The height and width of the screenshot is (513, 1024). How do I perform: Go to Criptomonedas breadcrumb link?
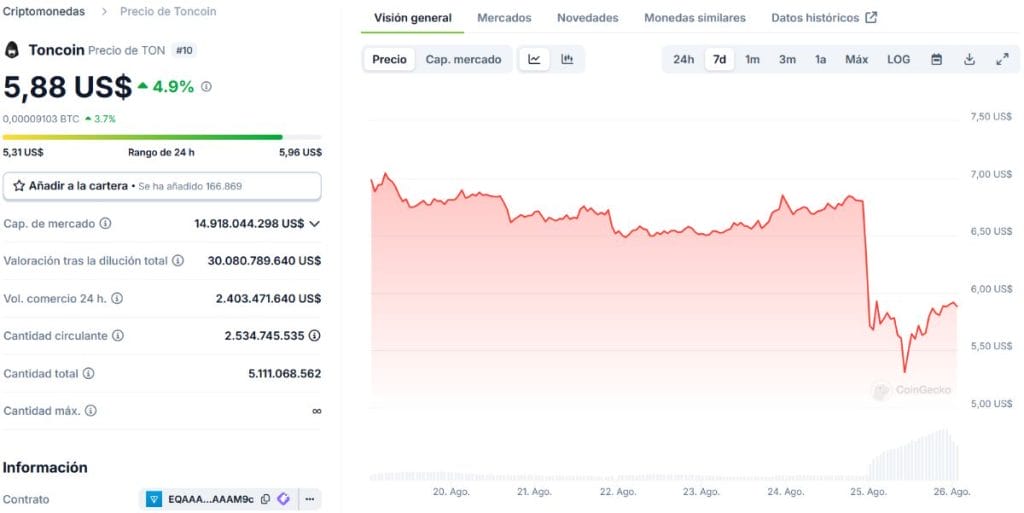point(44,11)
